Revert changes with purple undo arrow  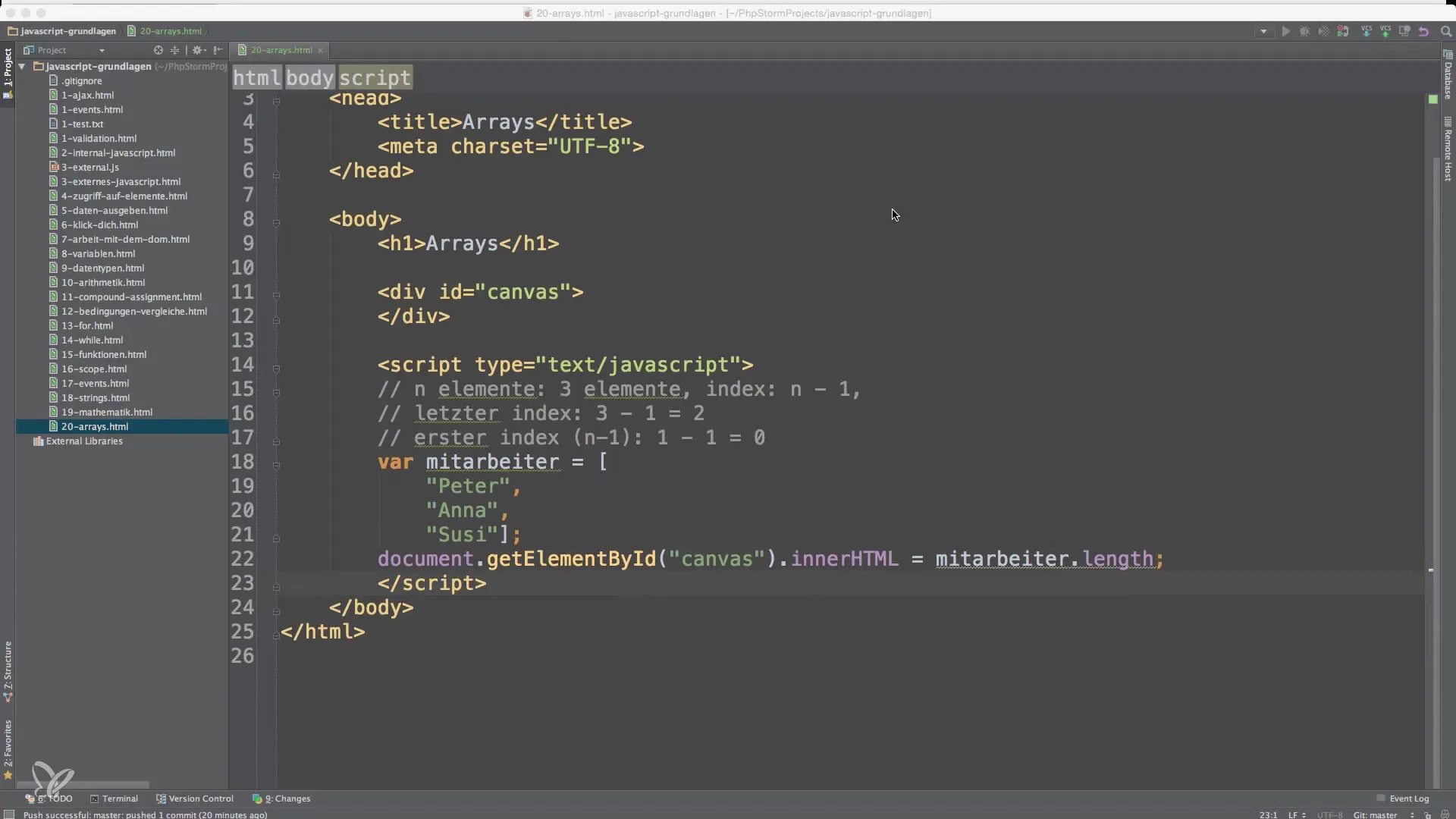(x=1423, y=31)
